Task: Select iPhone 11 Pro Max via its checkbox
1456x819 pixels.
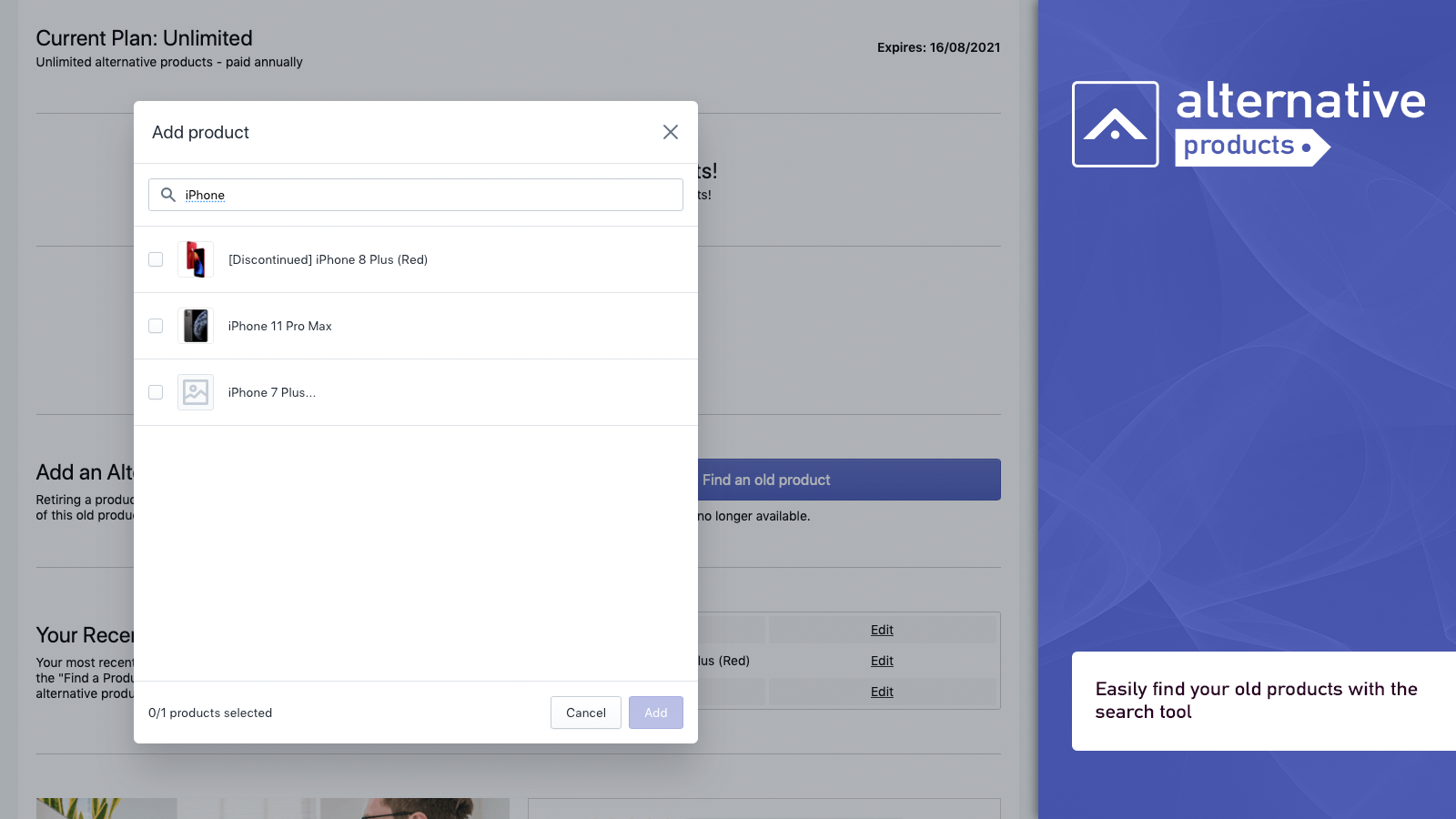Action: pos(156,326)
